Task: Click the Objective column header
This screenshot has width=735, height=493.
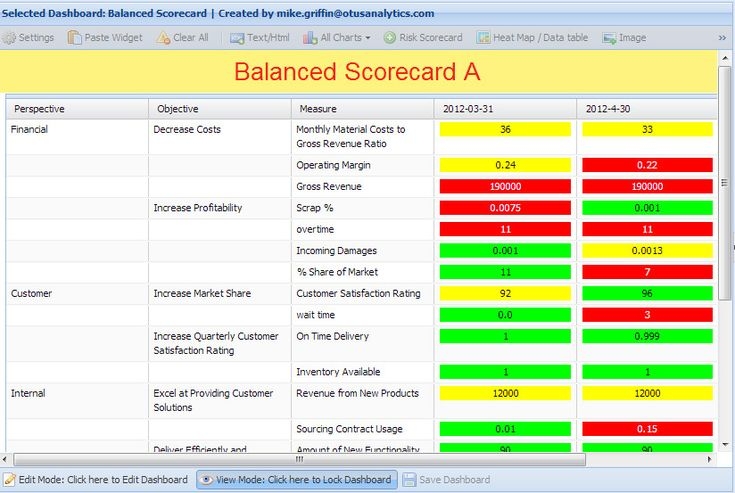Action: click(x=177, y=108)
